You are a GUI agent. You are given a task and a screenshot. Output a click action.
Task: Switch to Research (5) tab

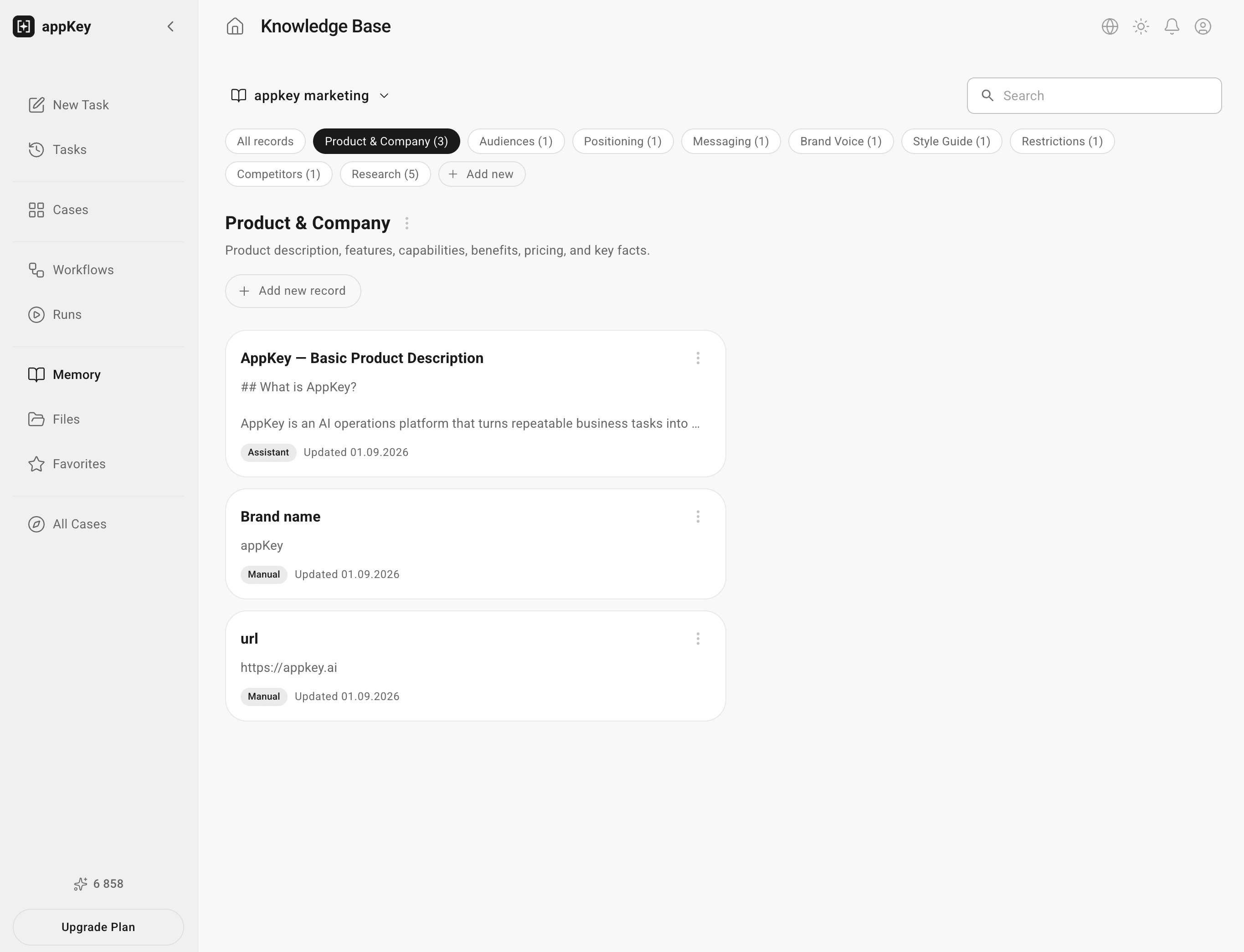[x=386, y=174]
